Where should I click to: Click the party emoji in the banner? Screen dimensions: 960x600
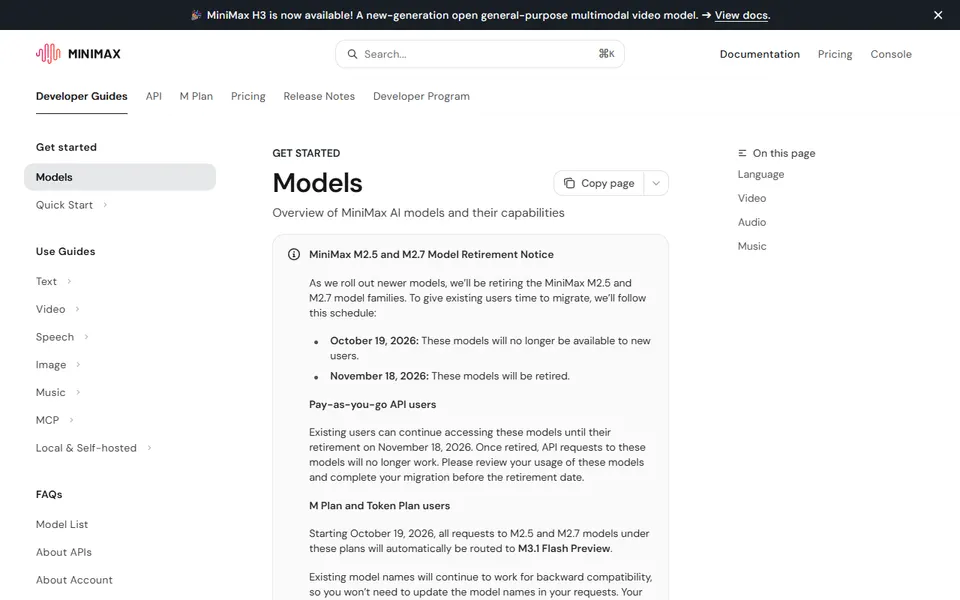tap(196, 15)
